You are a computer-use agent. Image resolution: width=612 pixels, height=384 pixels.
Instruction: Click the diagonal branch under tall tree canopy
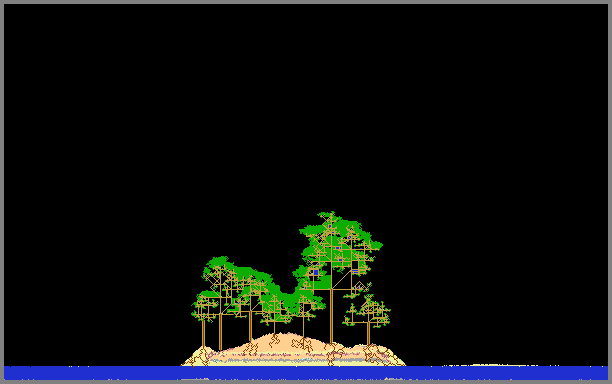(342, 279)
